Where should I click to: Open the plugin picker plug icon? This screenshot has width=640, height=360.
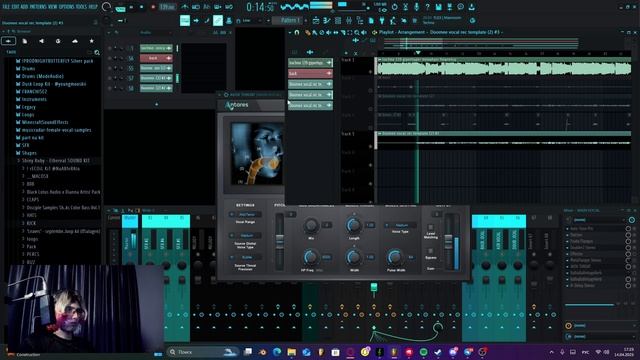tap(382, 20)
